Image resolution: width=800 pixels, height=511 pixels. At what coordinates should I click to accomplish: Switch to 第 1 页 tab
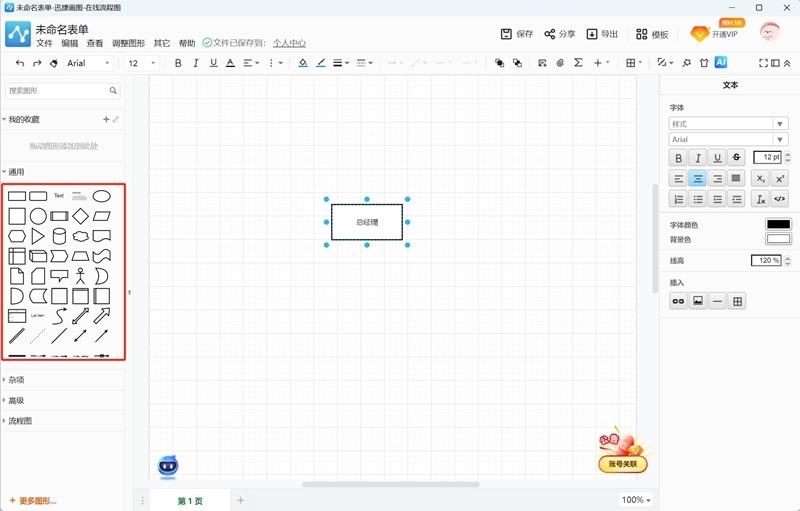pyautogui.click(x=190, y=501)
